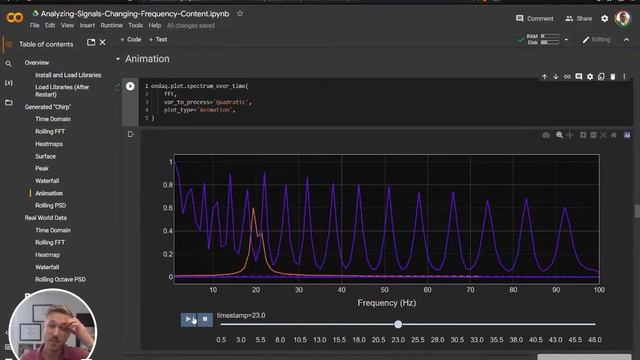Click the timestamp slider handle
Image resolution: width=640 pixels, height=360 pixels.
(x=398, y=324)
